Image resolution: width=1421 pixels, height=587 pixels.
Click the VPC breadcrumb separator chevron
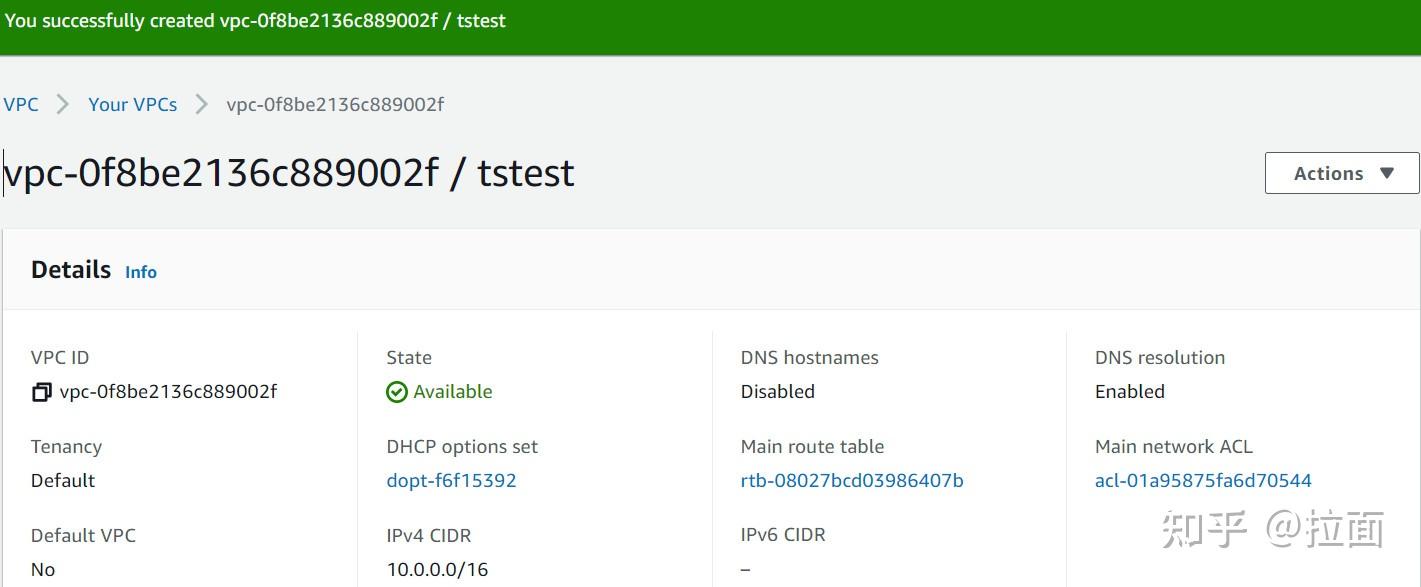62,104
